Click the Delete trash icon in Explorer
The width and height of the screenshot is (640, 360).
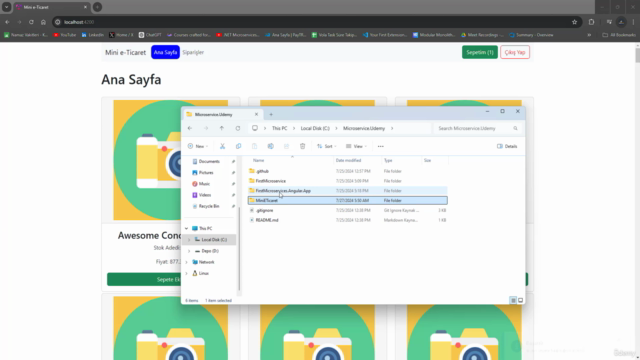point(302,146)
